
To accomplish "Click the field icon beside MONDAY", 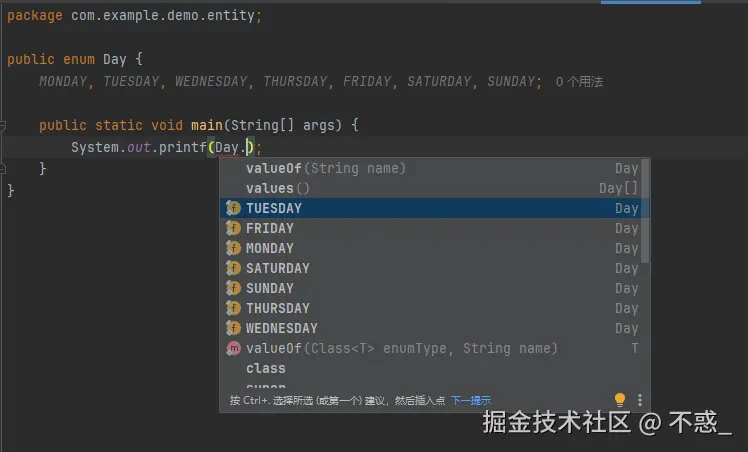I will click(x=233, y=248).
